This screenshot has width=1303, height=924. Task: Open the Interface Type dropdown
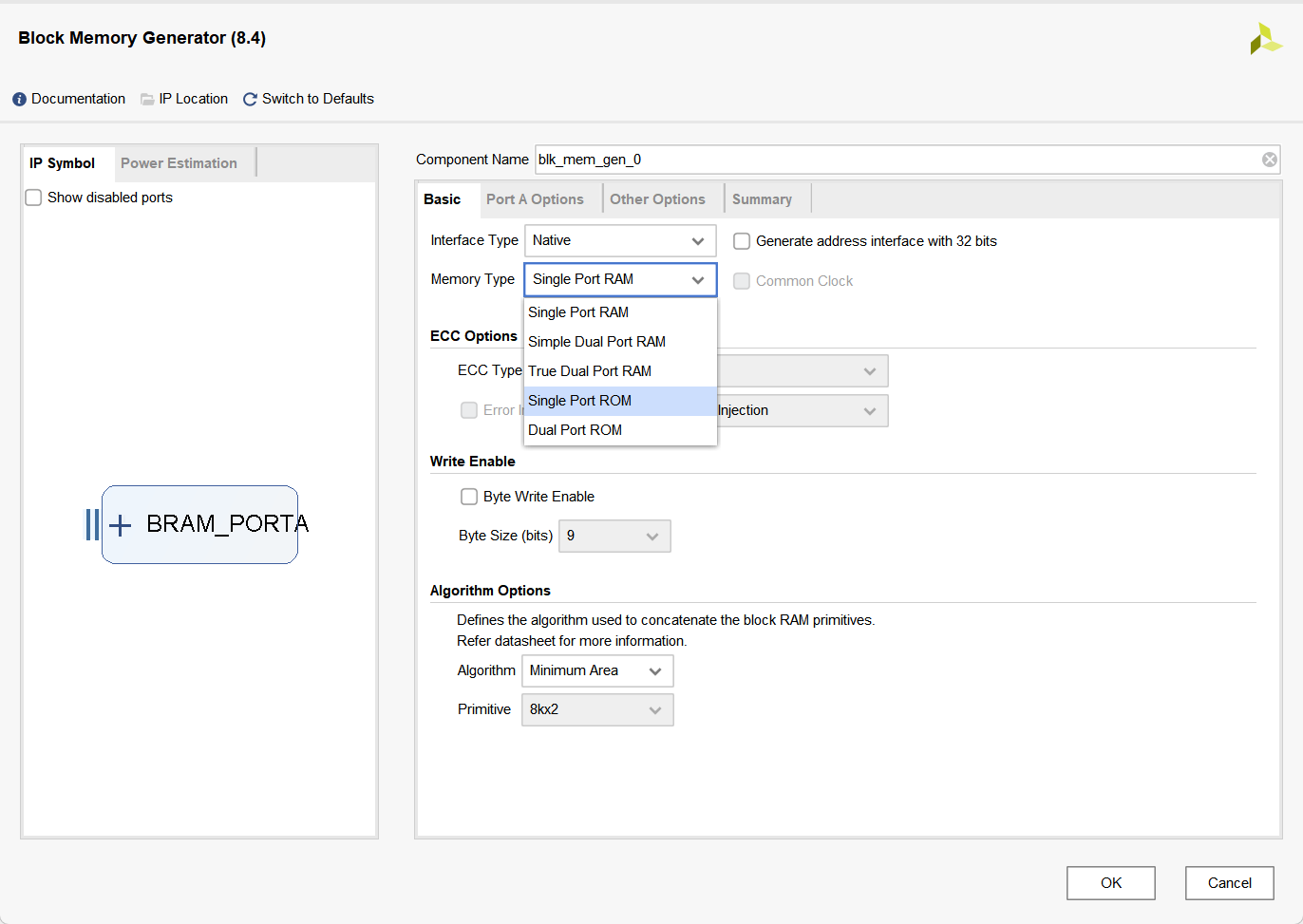[x=619, y=241]
